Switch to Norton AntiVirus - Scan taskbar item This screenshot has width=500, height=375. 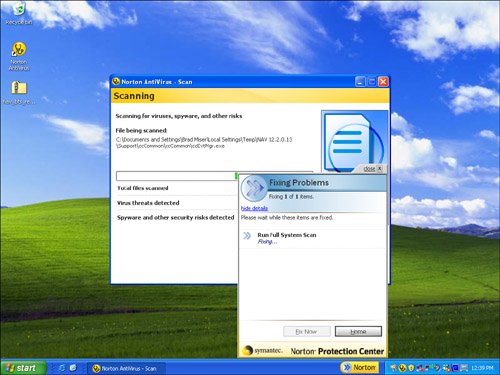127,368
